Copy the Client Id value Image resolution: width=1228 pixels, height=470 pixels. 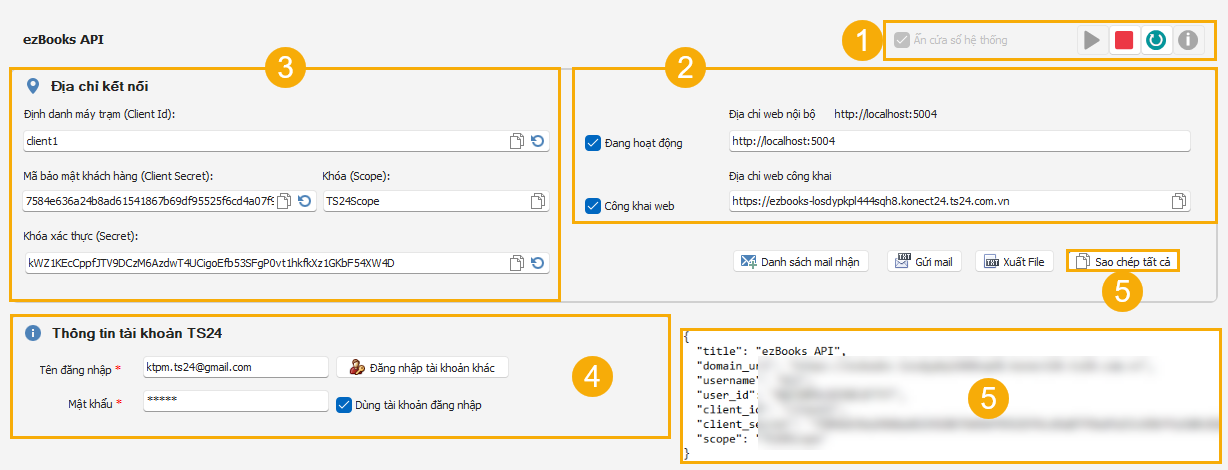[517, 142]
